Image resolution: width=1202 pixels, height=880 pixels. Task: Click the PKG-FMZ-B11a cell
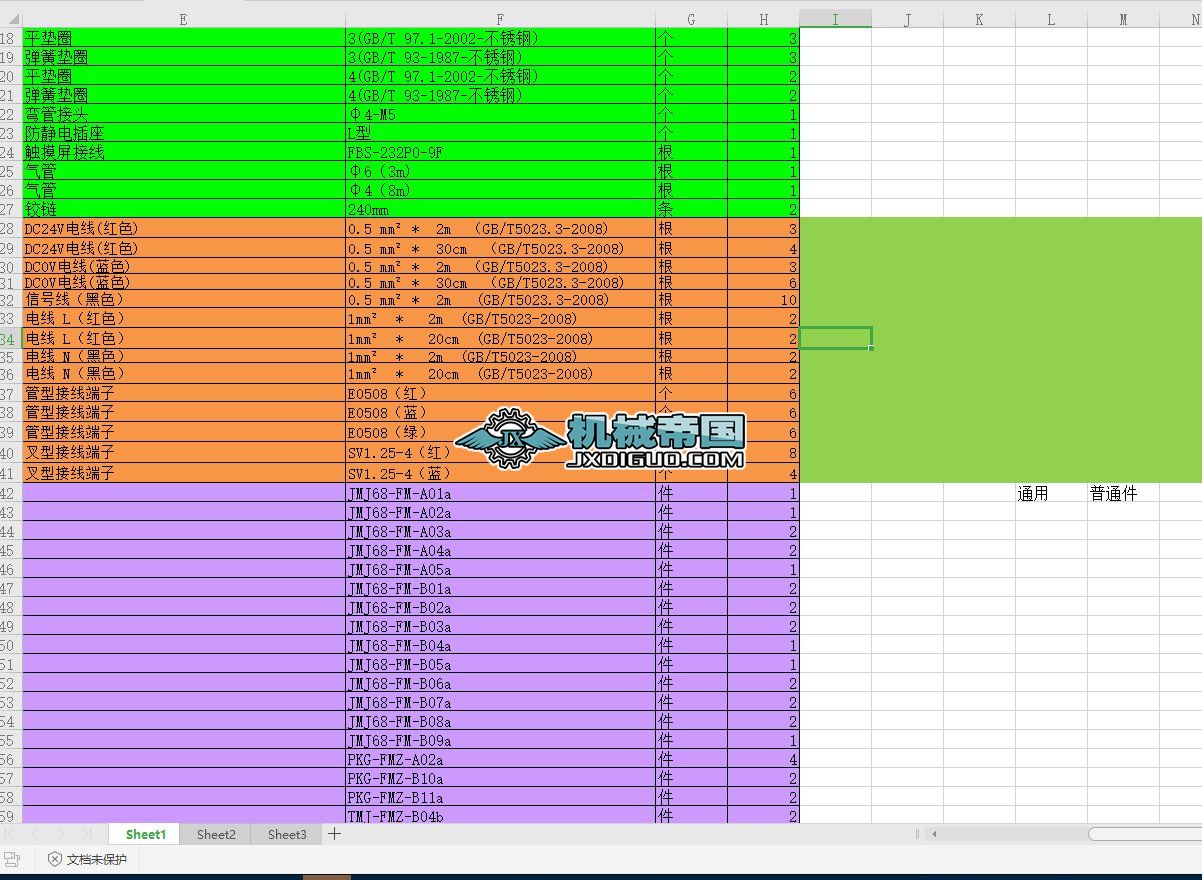pyautogui.click(x=500, y=797)
